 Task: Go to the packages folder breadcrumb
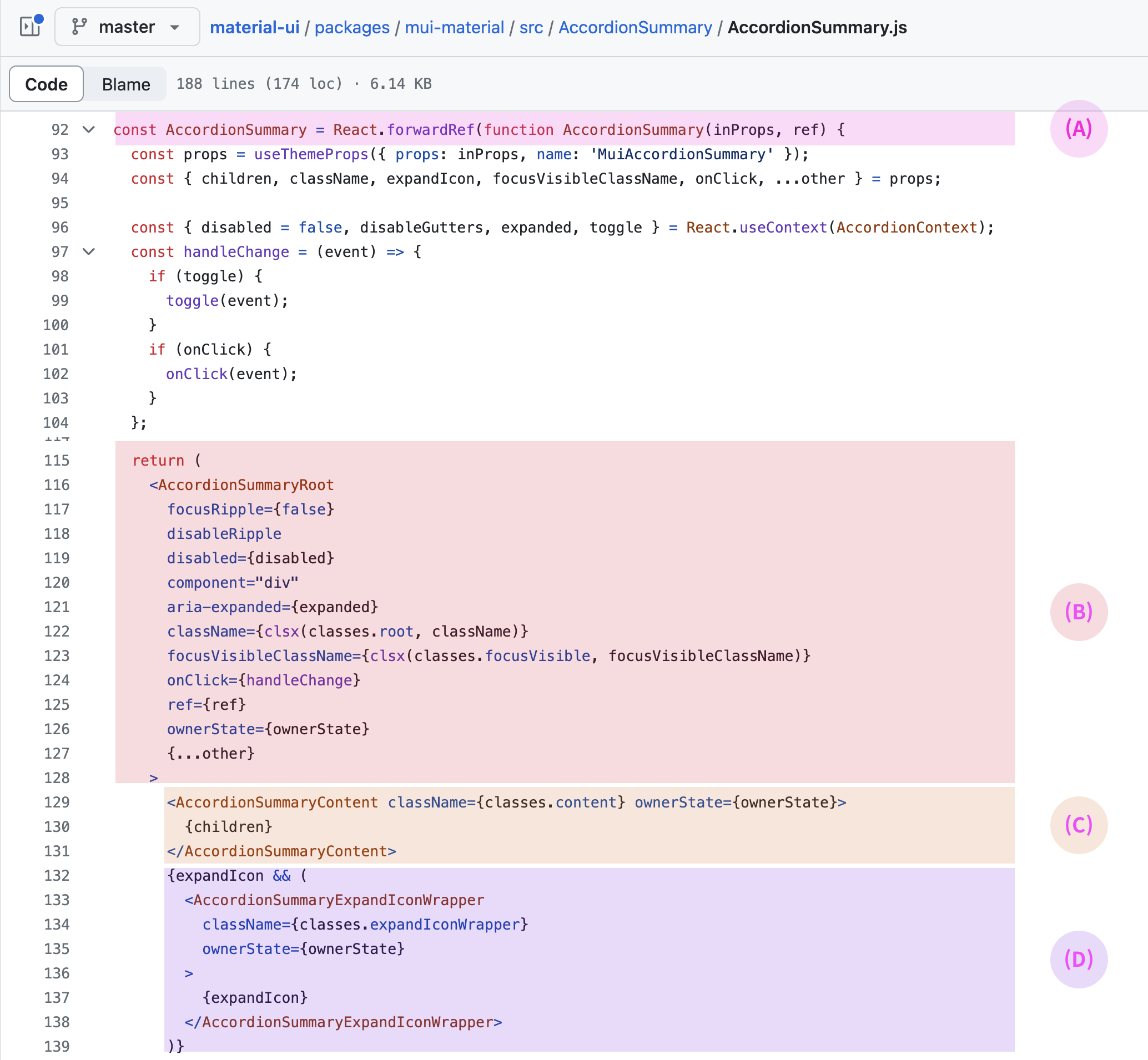[352, 28]
